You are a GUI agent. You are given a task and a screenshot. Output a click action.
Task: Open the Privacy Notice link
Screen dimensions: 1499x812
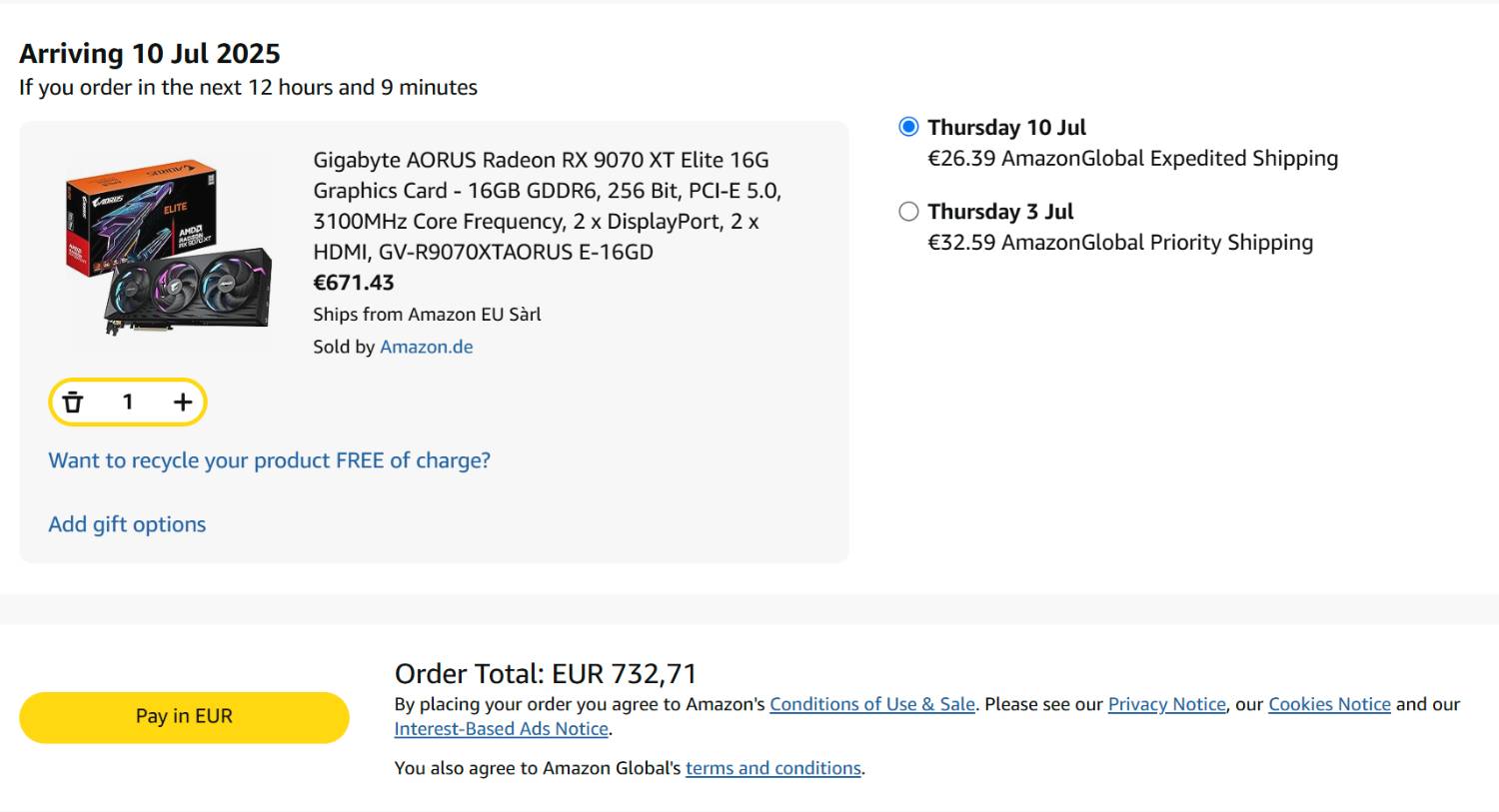point(1166,704)
